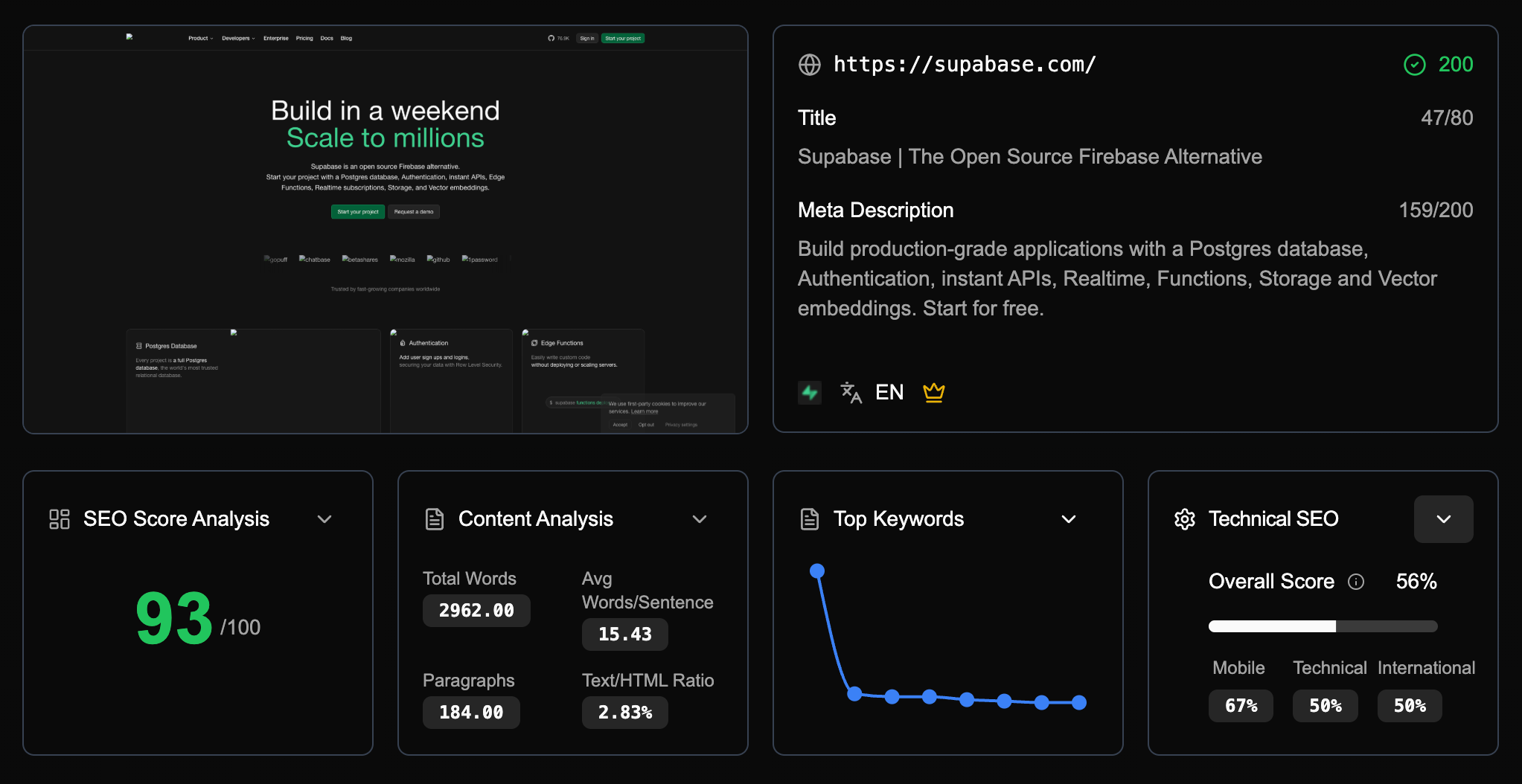Select Pricing in preview navigation
Image resolution: width=1522 pixels, height=784 pixels.
tap(304, 38)
